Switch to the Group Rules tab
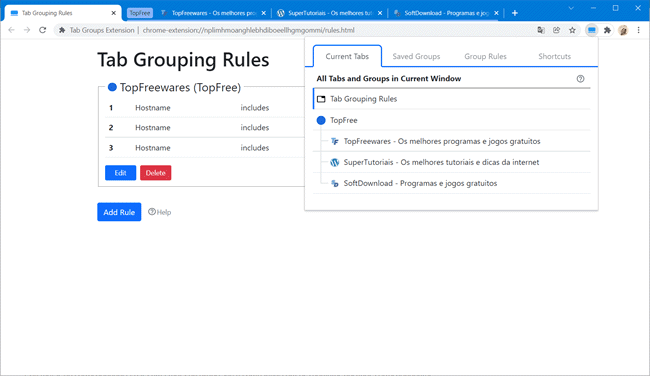 485,56
